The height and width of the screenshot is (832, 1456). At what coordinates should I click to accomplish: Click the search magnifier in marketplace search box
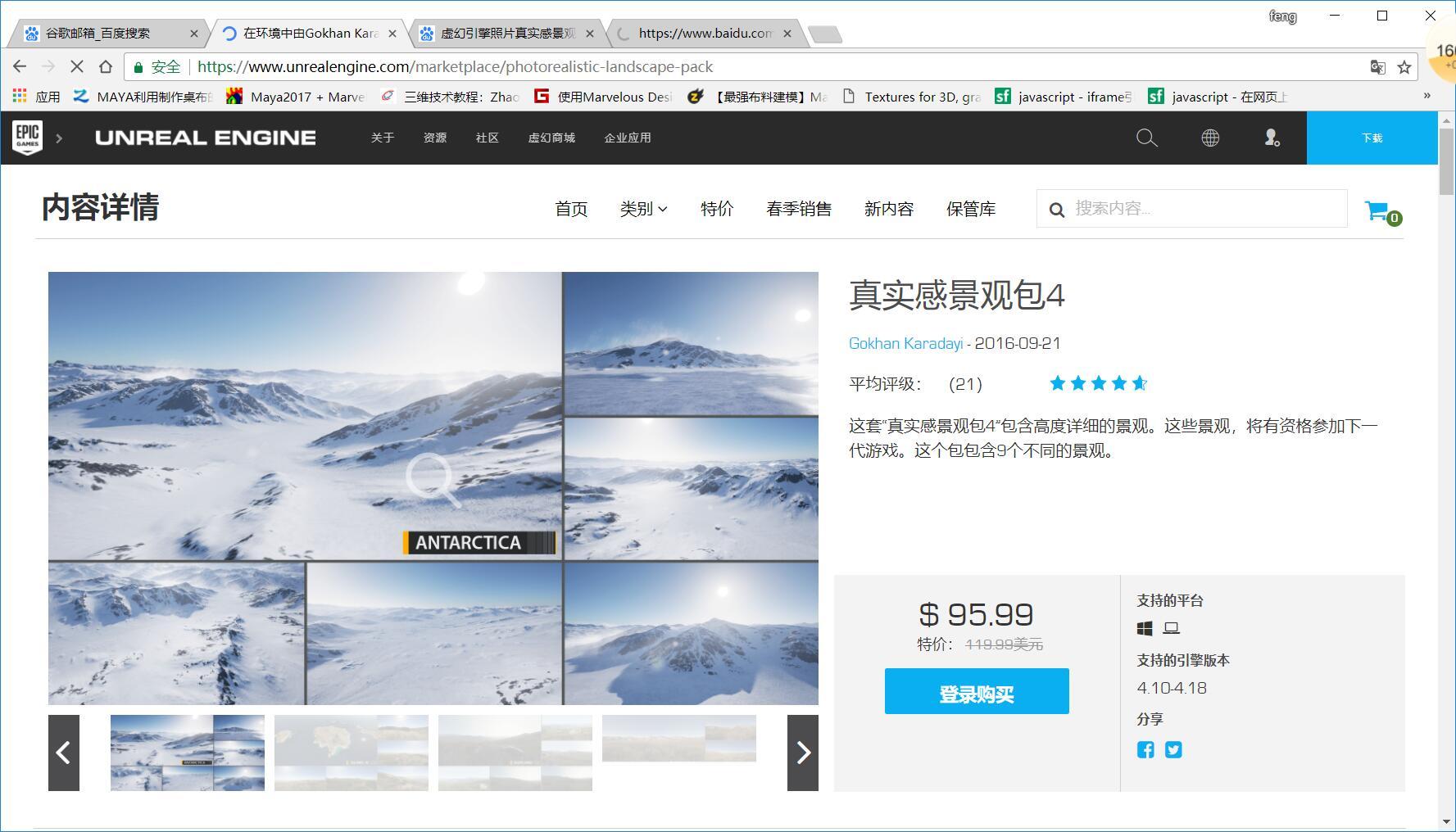[x=1057, y=210]
